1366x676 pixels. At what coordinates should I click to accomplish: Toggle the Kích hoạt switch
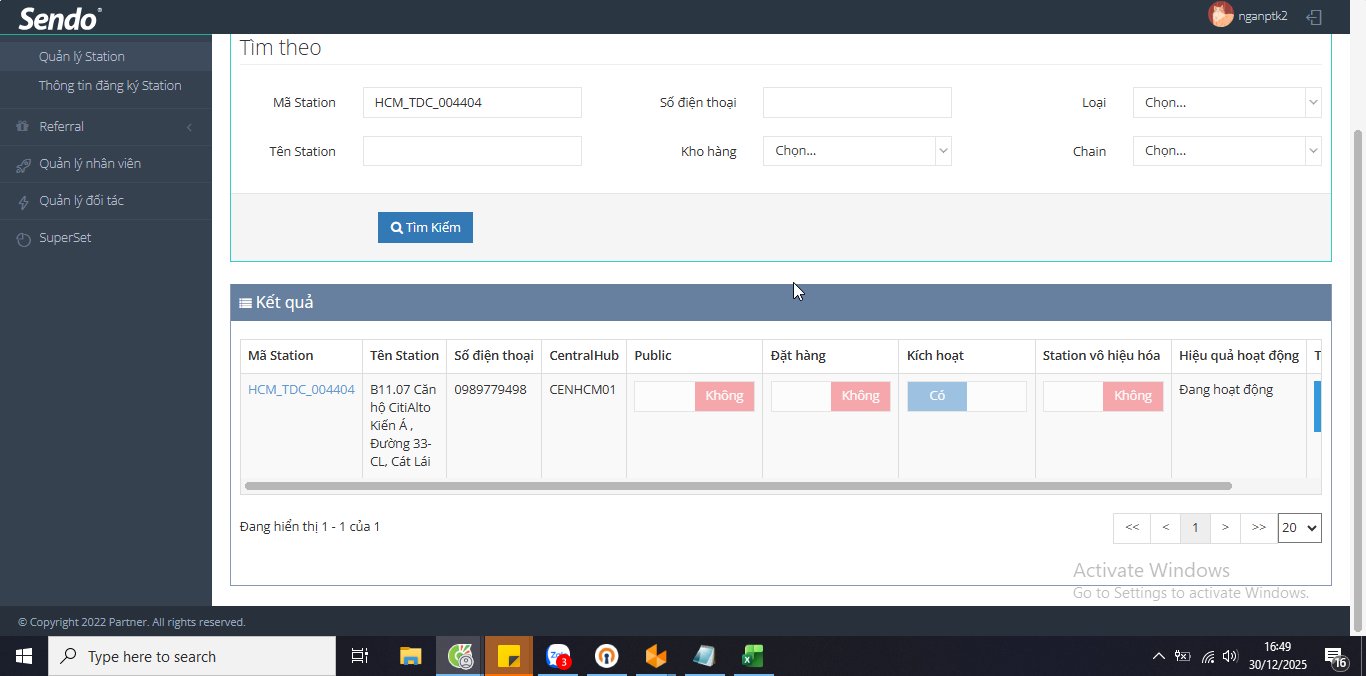click(966, 396)
